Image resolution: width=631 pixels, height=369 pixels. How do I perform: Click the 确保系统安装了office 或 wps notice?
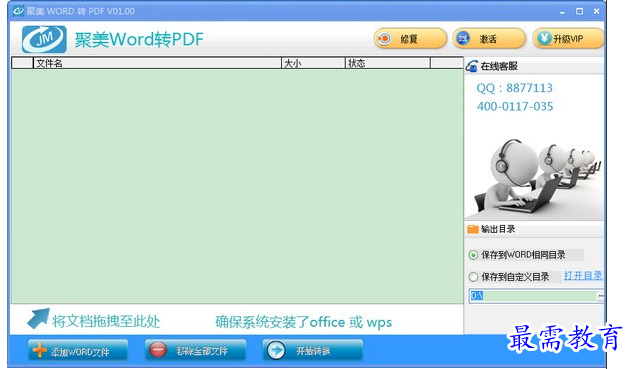click(x=303, y=322)
